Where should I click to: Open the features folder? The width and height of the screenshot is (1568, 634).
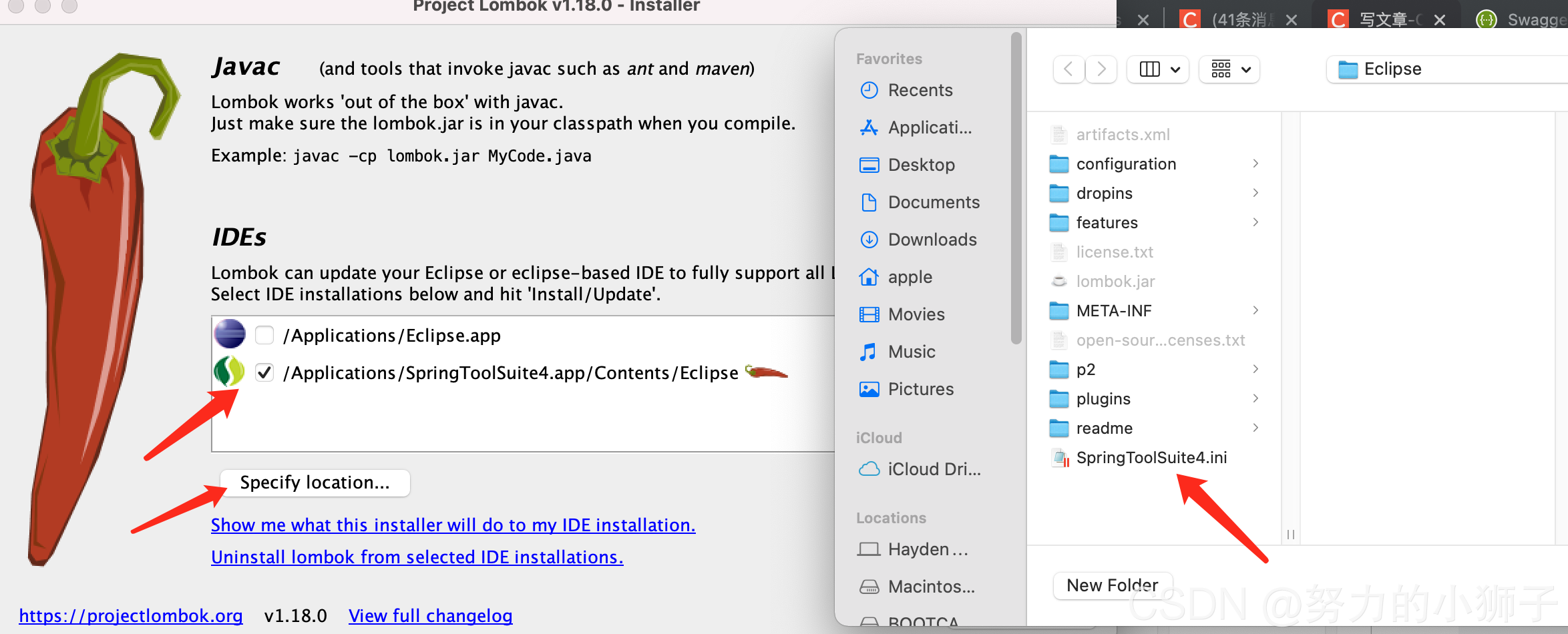(1107, 222)
